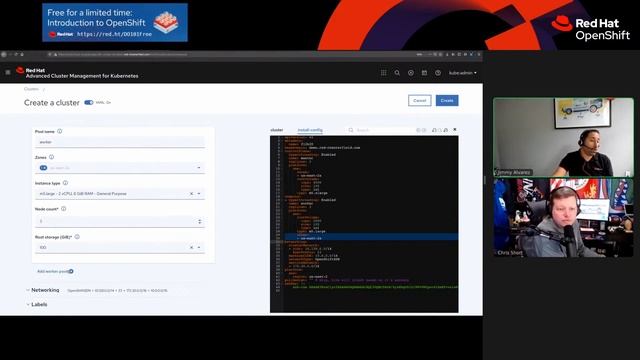The image size is (640, 360).
Task: Show info tooltip for Zones
Action: pos(51,157)
